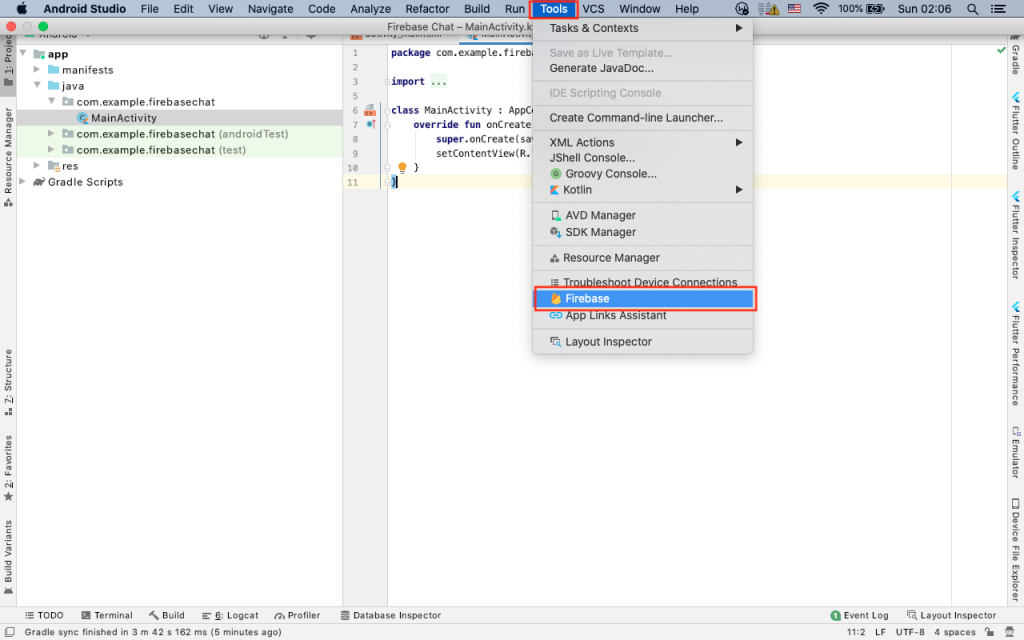Open Layout Inspector in bottom bar
Viewport: 1024px width, 640px height.
952,615
